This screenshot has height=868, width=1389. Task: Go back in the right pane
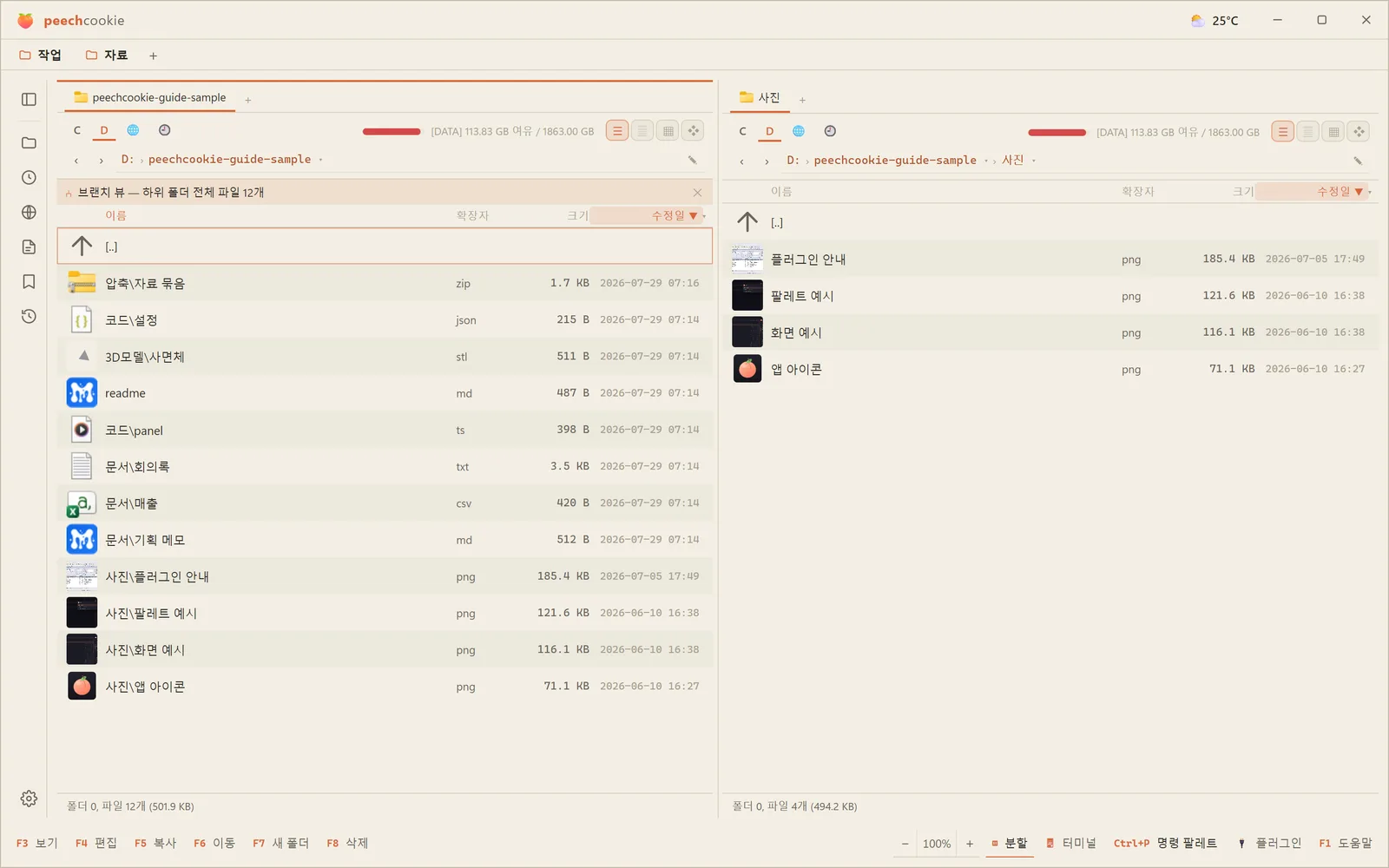click(x=741, y=161)
